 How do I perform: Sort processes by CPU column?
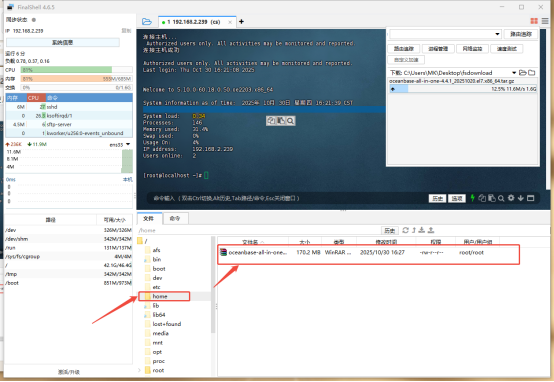point(36,98)
